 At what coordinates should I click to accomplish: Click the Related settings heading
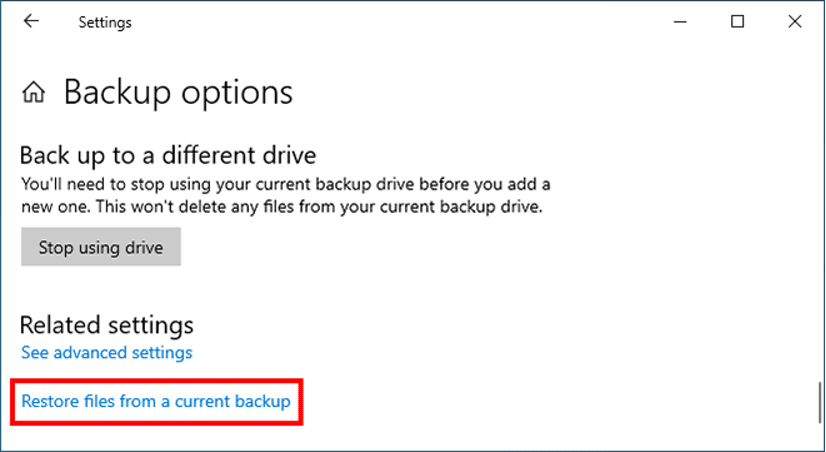[x=107, y=325]
